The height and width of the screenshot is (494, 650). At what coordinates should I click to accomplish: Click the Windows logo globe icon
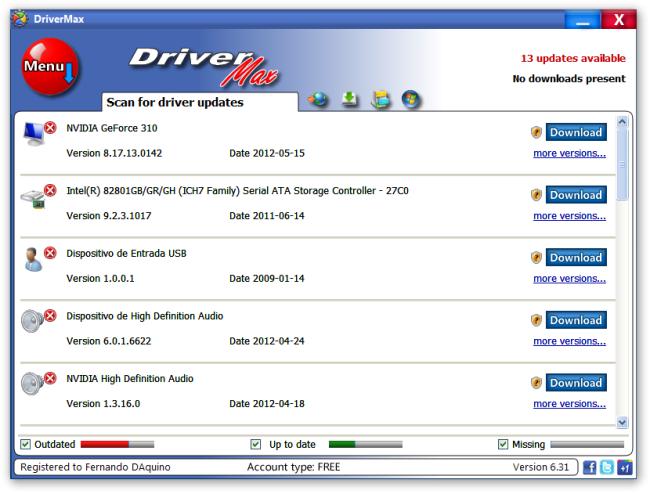(x=410, y=99)
